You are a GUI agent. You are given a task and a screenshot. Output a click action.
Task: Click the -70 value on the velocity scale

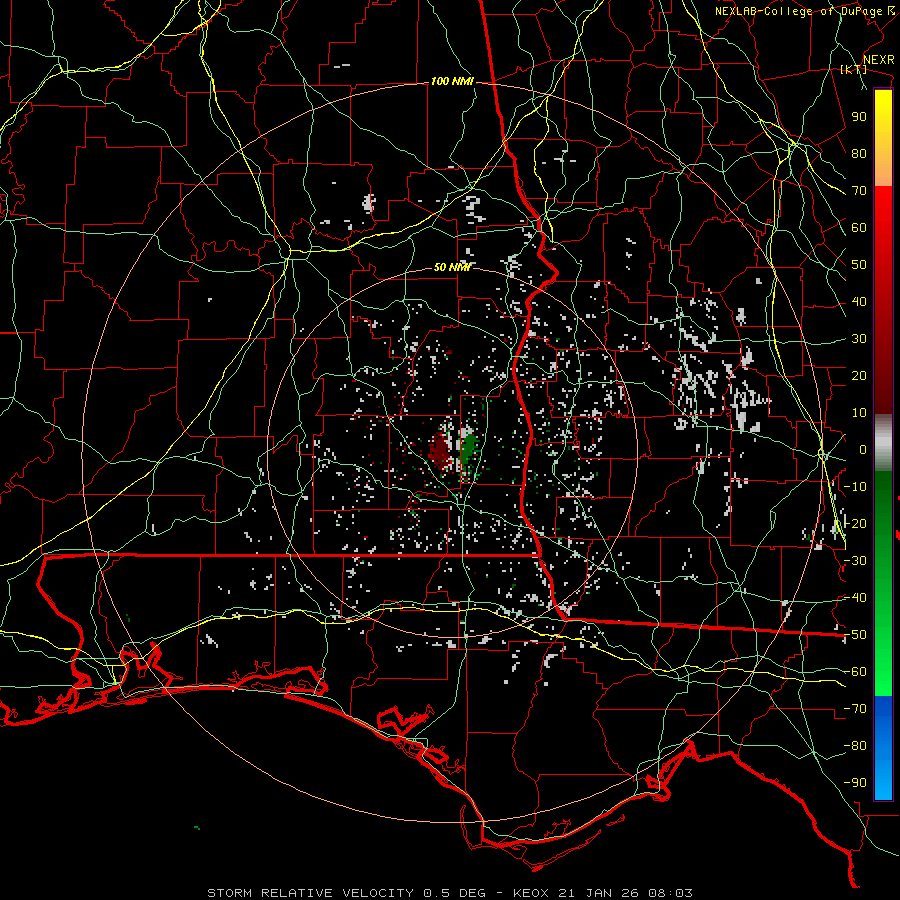pyautogui.click(x=855, y=709)
